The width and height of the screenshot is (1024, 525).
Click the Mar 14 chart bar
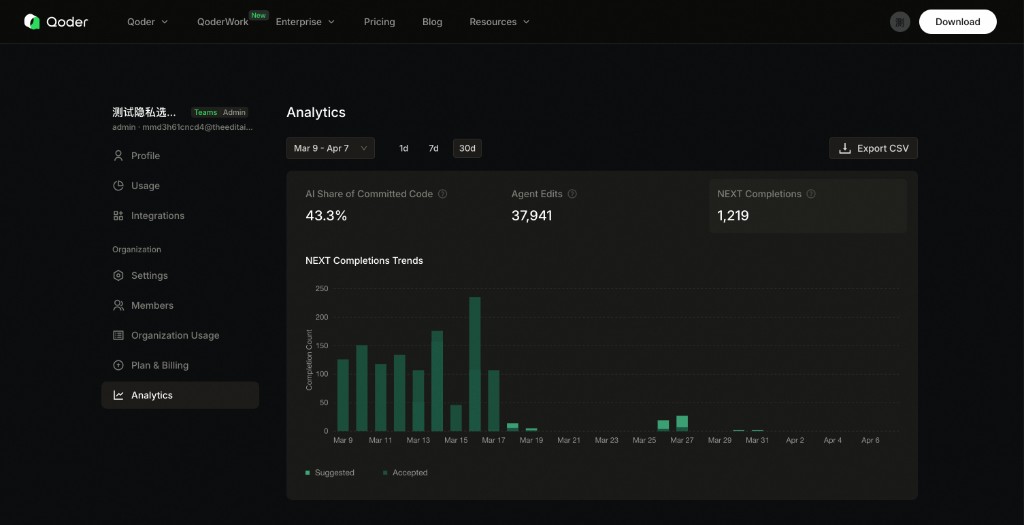pyautogui.click(x=437, y=381)
